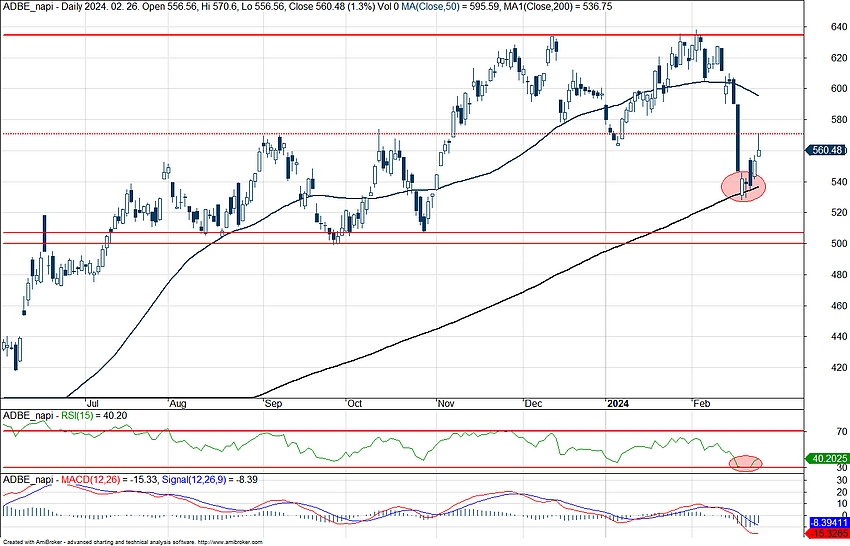Click the red -15.3265 MACD value tag
This screenshot has height=546, width=850.
click(x=827, y=534)
